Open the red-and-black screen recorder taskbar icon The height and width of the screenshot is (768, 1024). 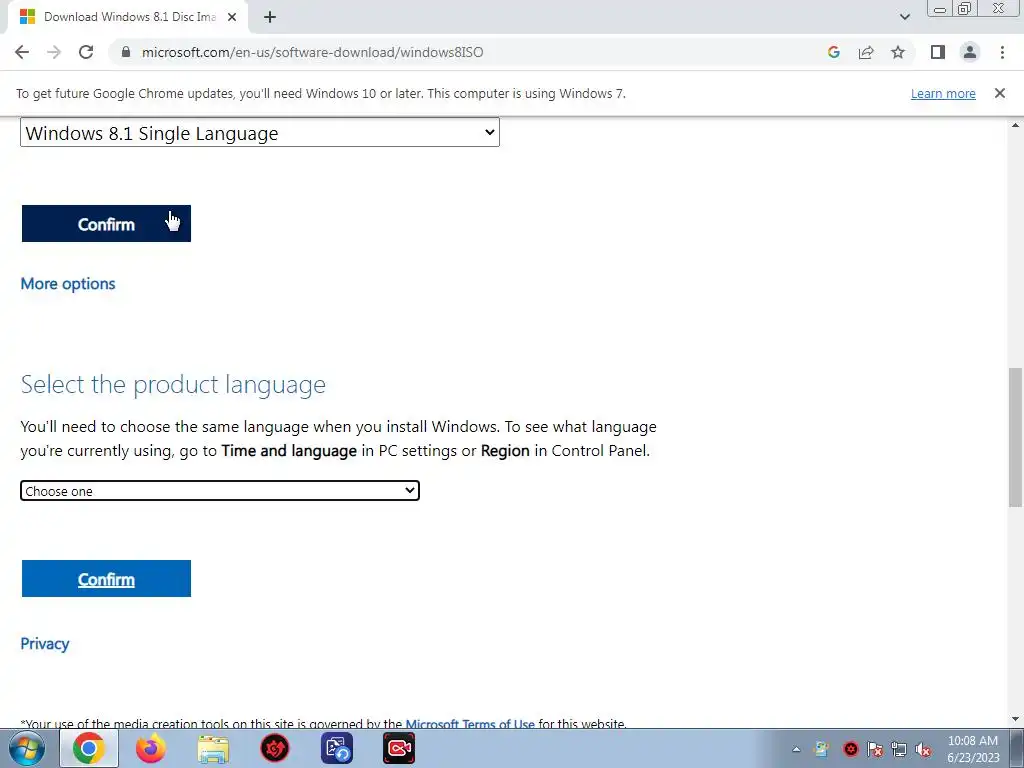point(399,748)
